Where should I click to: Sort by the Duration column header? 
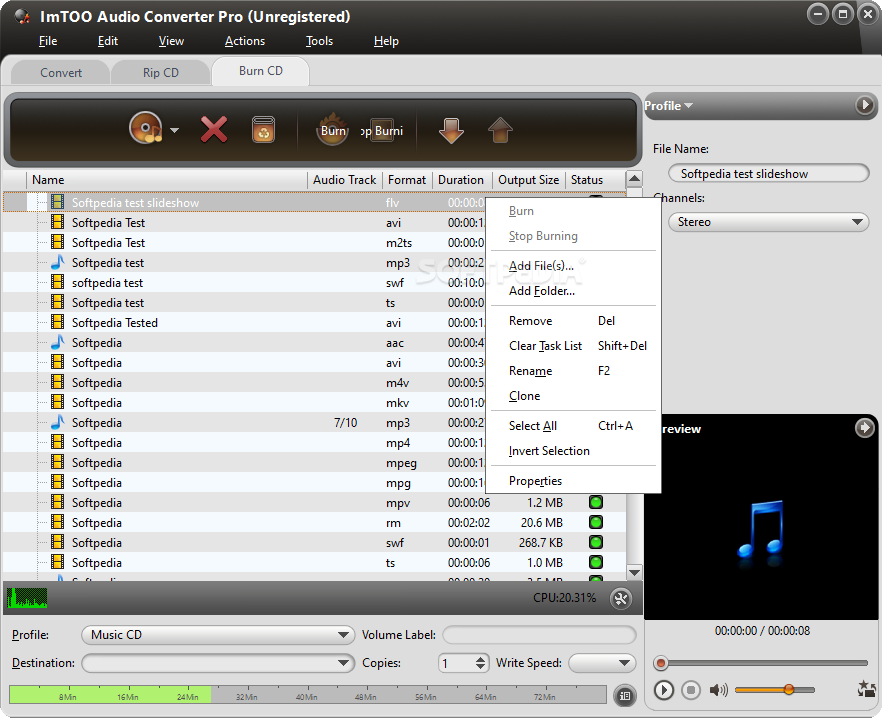461,180
